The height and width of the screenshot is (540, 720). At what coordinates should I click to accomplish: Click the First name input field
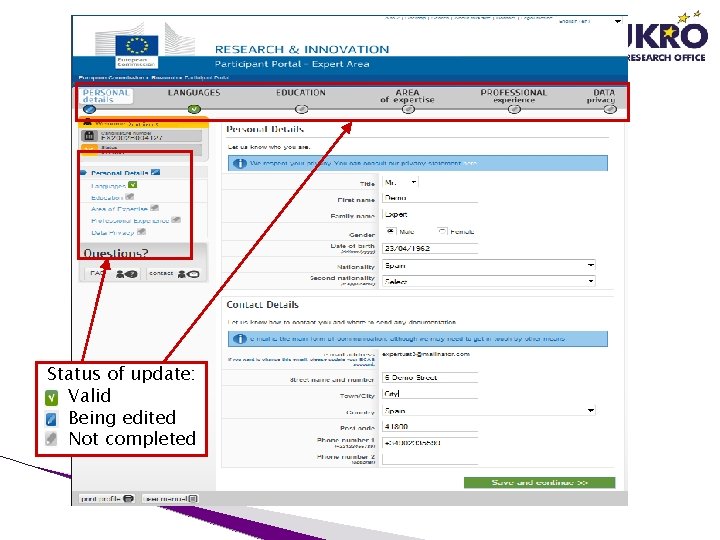(430, 198)
